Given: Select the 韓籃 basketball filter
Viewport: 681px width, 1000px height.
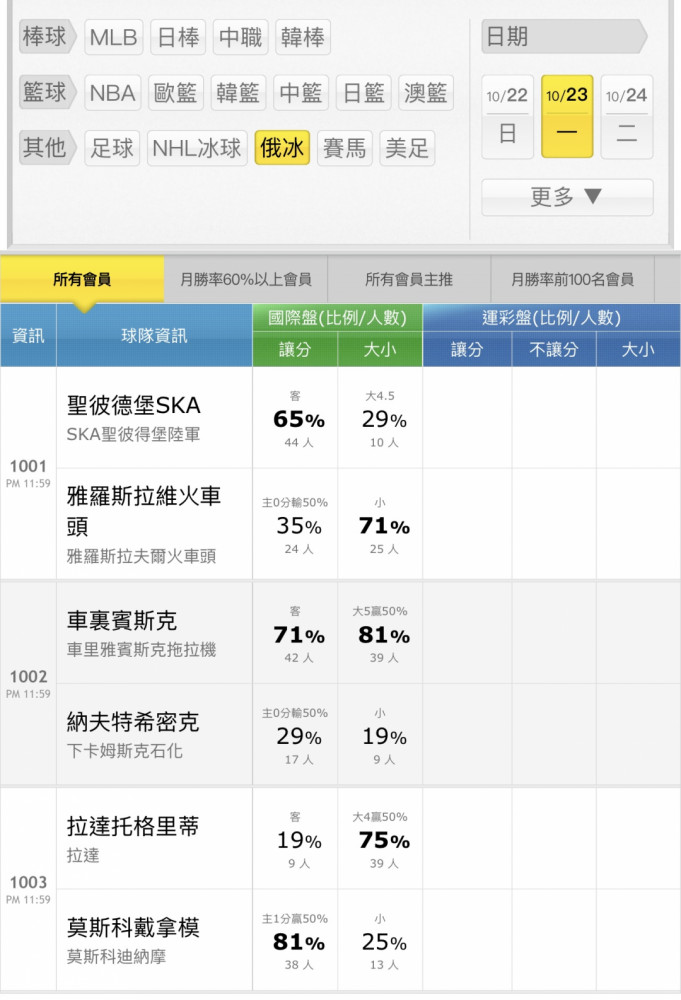Looking at the screenshot, I should tap(237, 93).
